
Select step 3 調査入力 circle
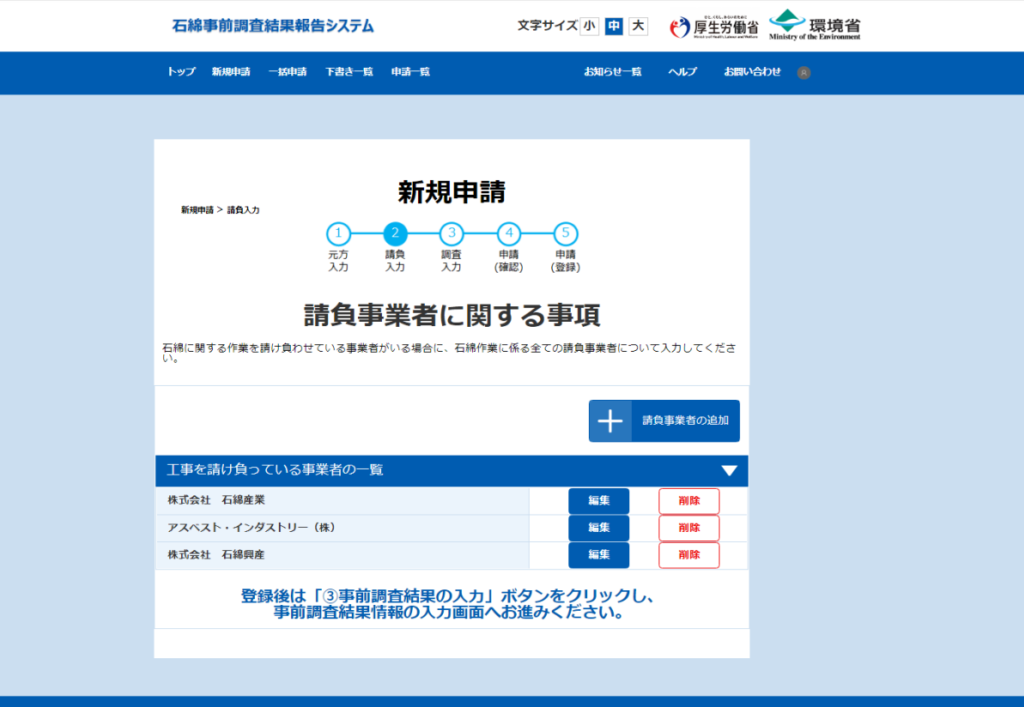(451, 234)
